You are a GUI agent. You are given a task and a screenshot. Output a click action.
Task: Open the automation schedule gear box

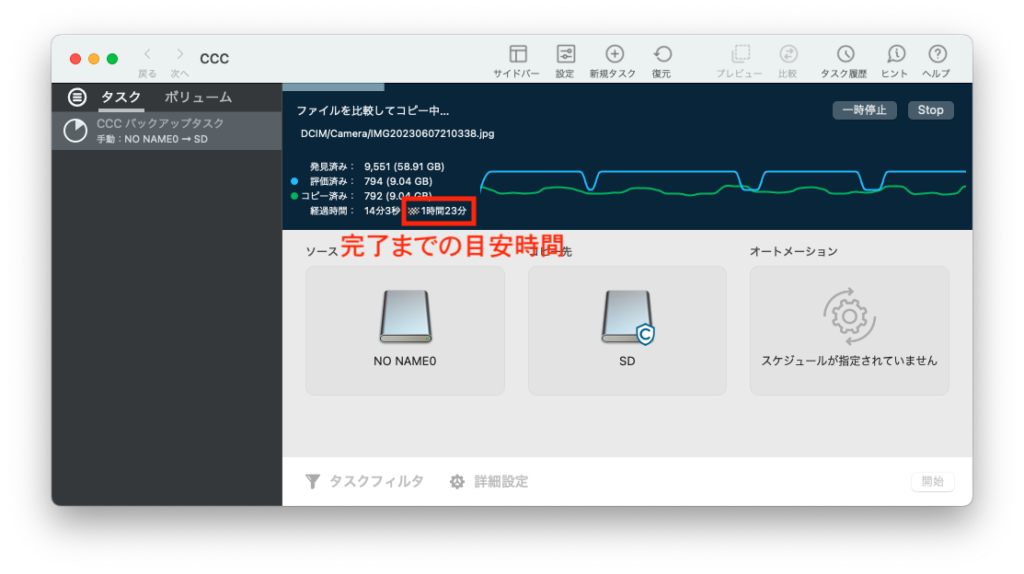[x=849, y=330]
